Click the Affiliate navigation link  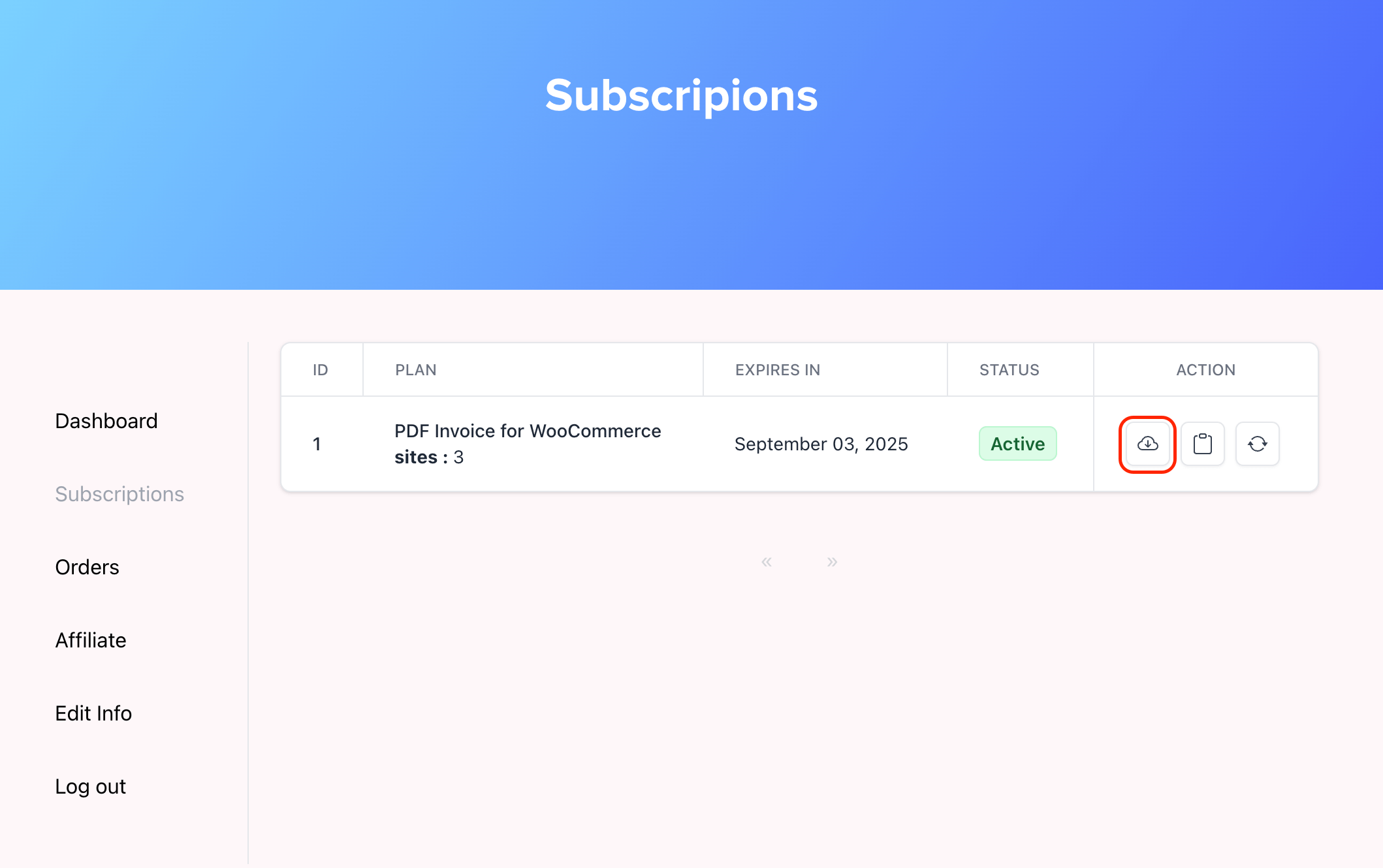point(89,640)
